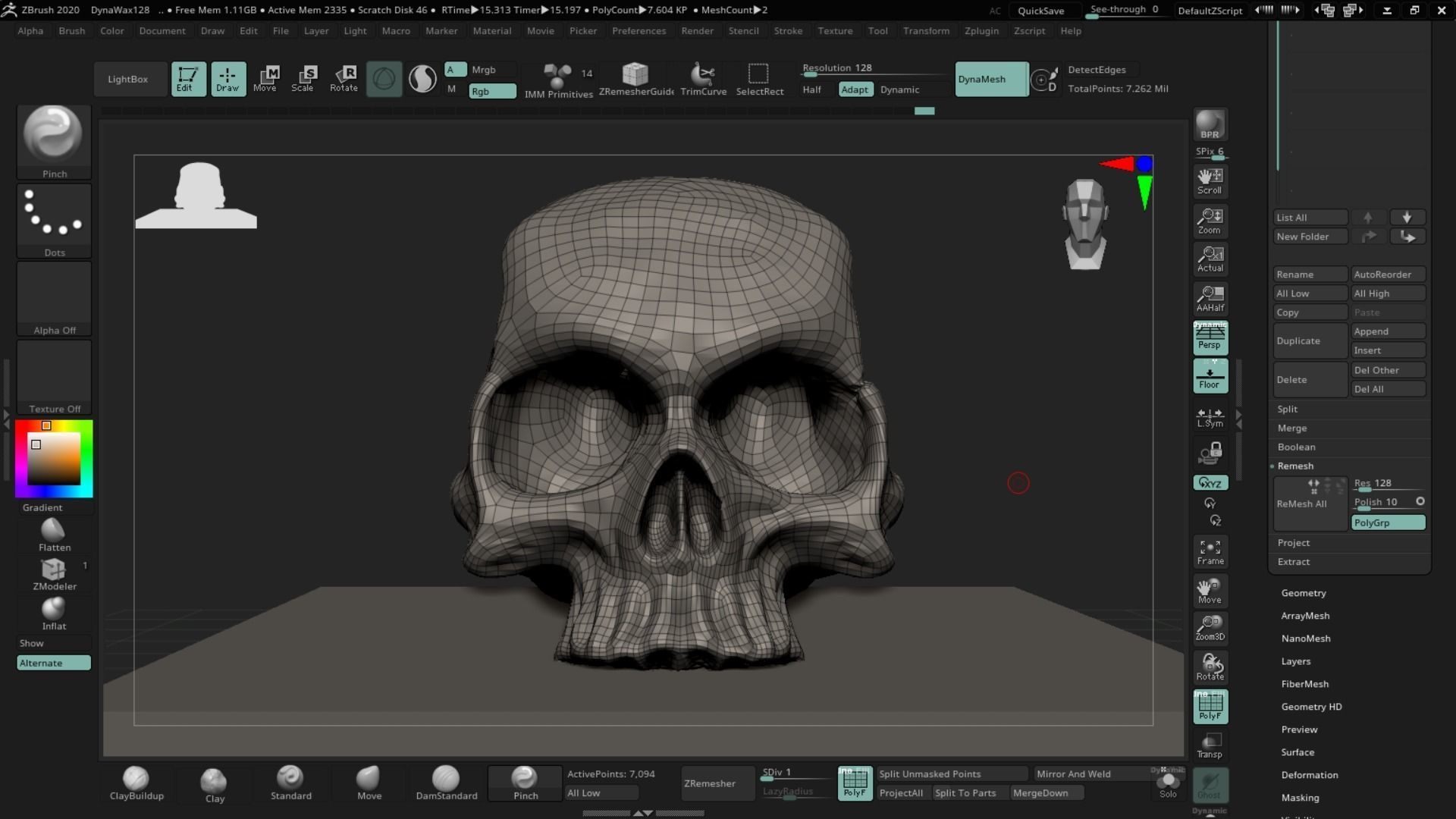Click the Texture Off slot

pyautogui.click(x=54, y=377)
